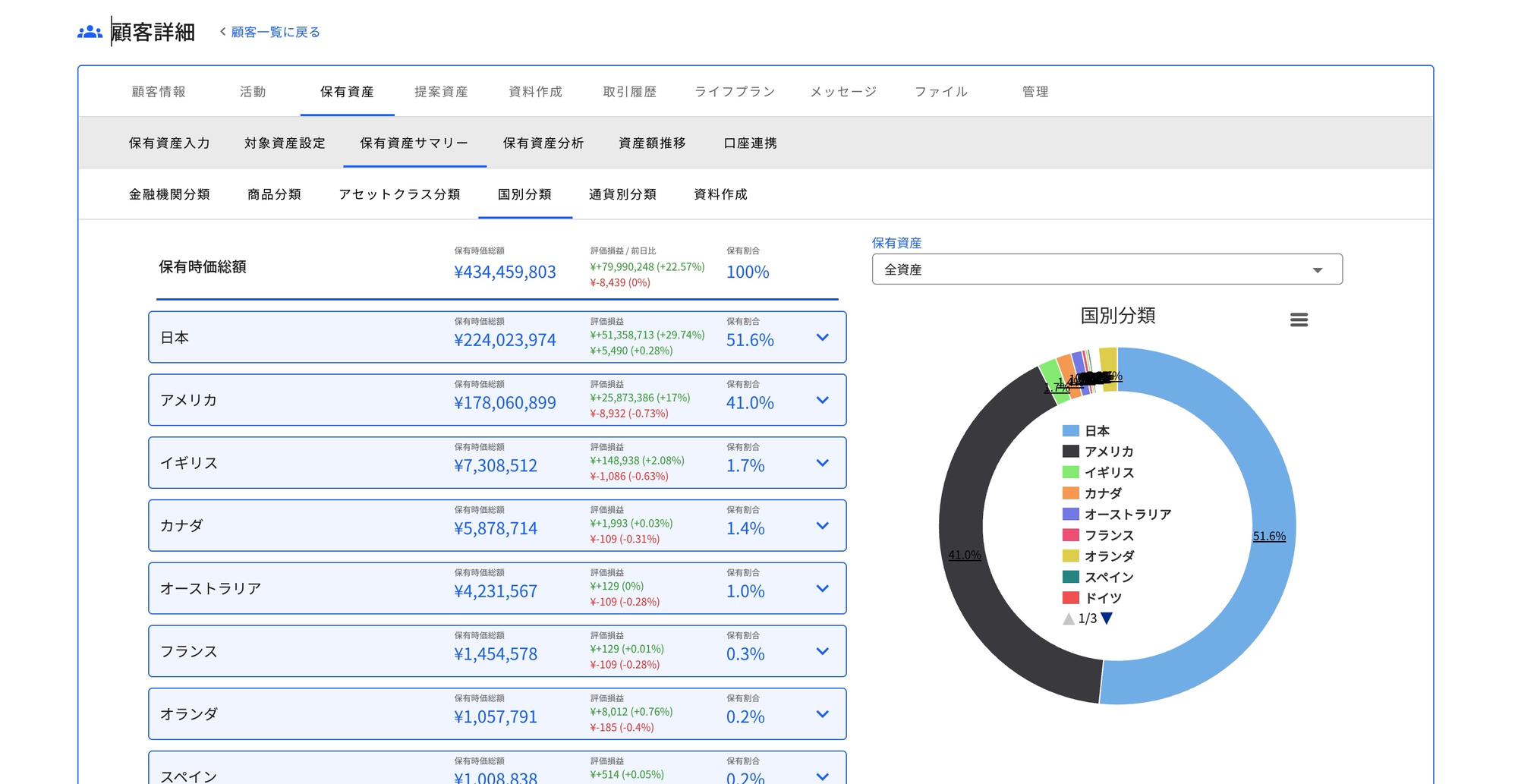This screenshot has height=784, width=1518.
Task: Expand the スペイン row chevron
Action: point(823,776)
